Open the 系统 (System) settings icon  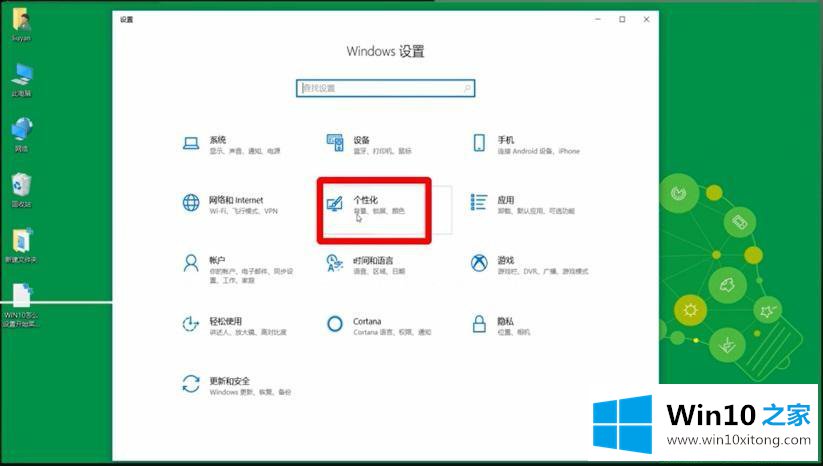[191, 143]
